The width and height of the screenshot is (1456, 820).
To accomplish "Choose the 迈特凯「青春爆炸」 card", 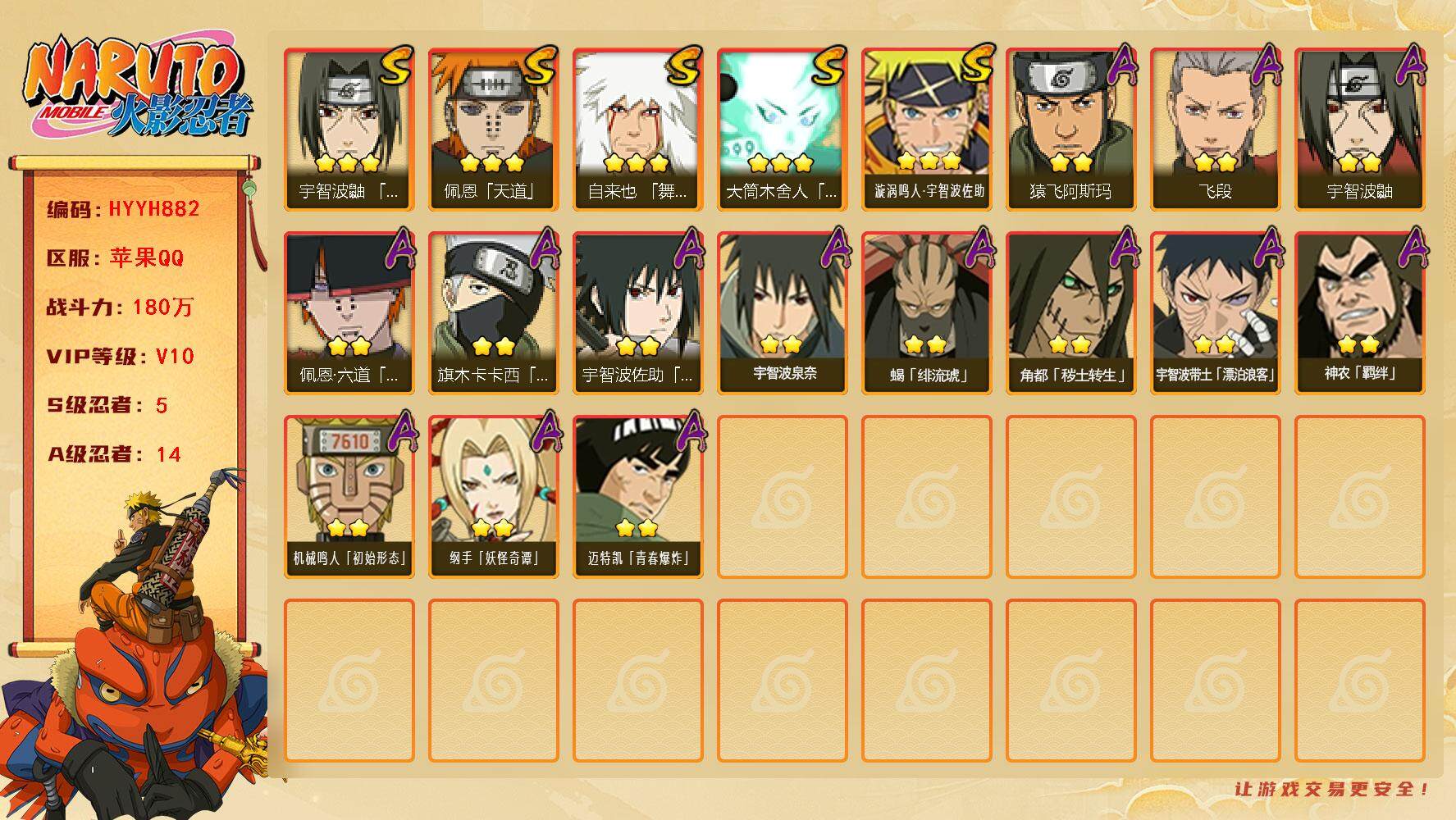I will (637, 497).
